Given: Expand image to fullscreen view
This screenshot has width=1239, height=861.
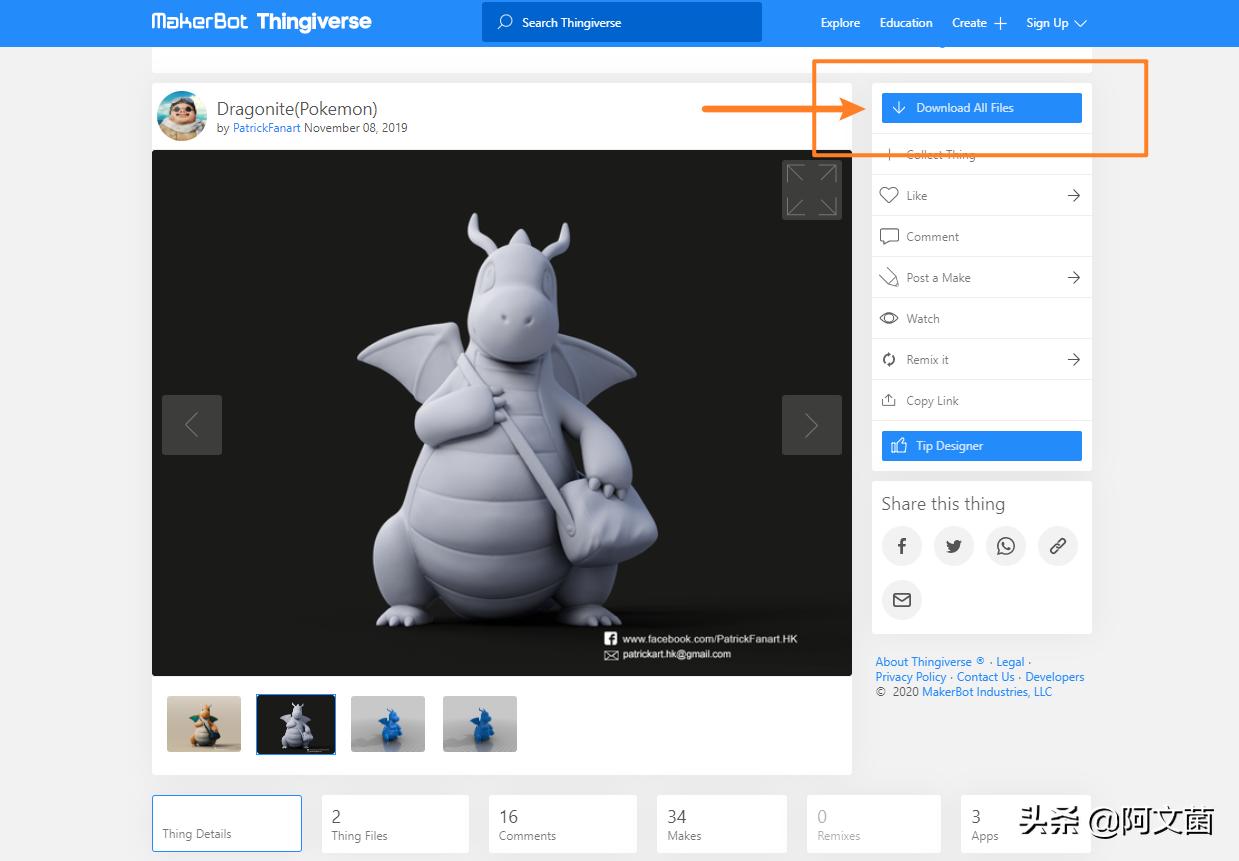Looking at the screenshot, I should pyautogui.click(x=811, y=190).
